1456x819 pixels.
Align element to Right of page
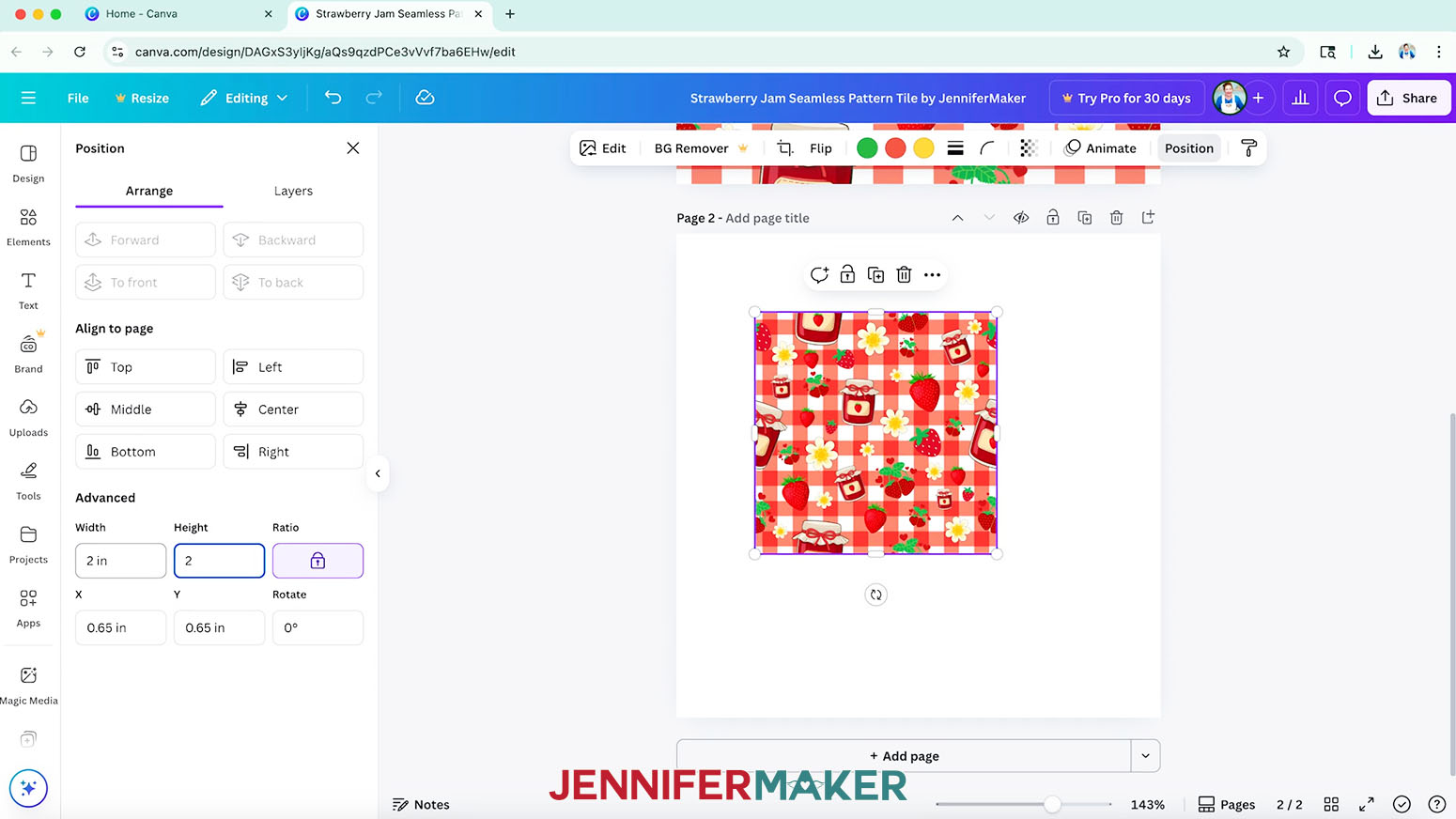(293, 452)
